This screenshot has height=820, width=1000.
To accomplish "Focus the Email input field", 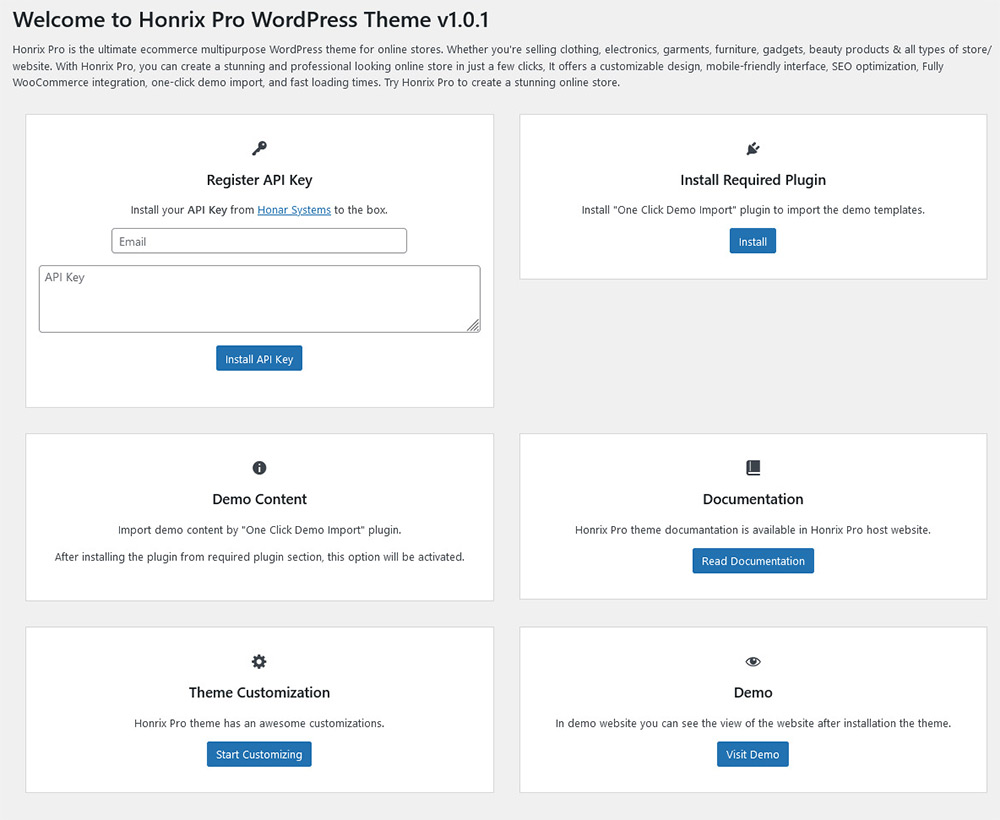I will (x=259, y=241).
